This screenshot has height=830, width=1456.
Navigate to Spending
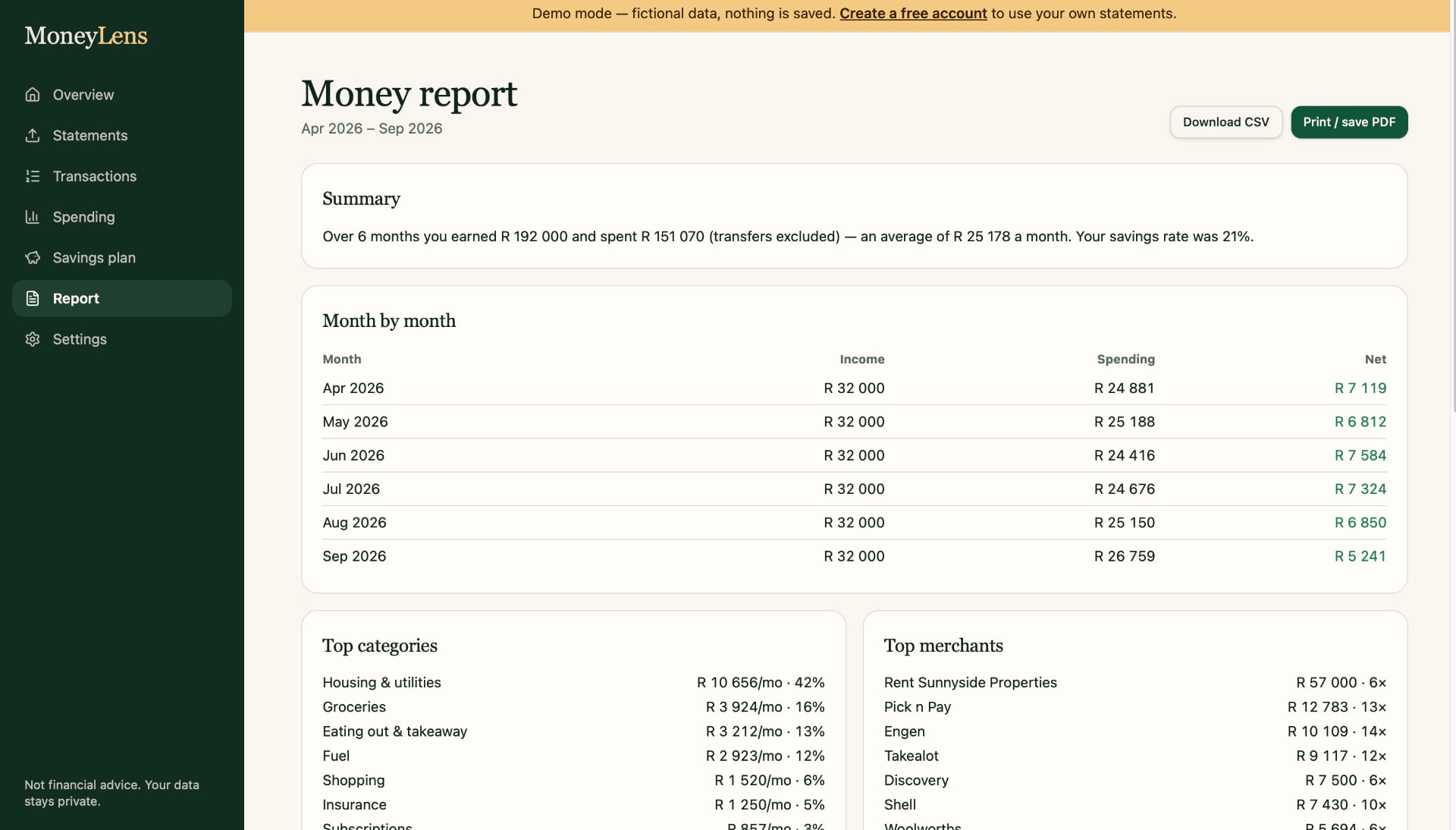click(122, 217)
